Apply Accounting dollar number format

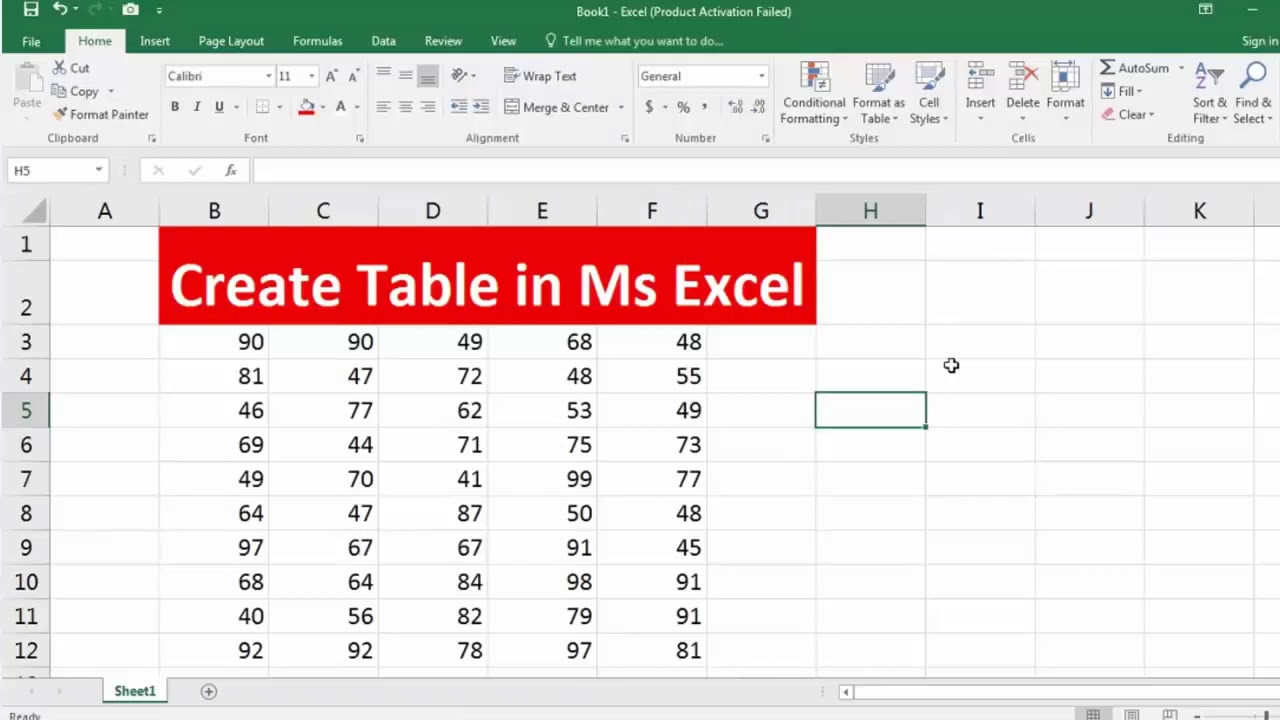click(649, 107)
